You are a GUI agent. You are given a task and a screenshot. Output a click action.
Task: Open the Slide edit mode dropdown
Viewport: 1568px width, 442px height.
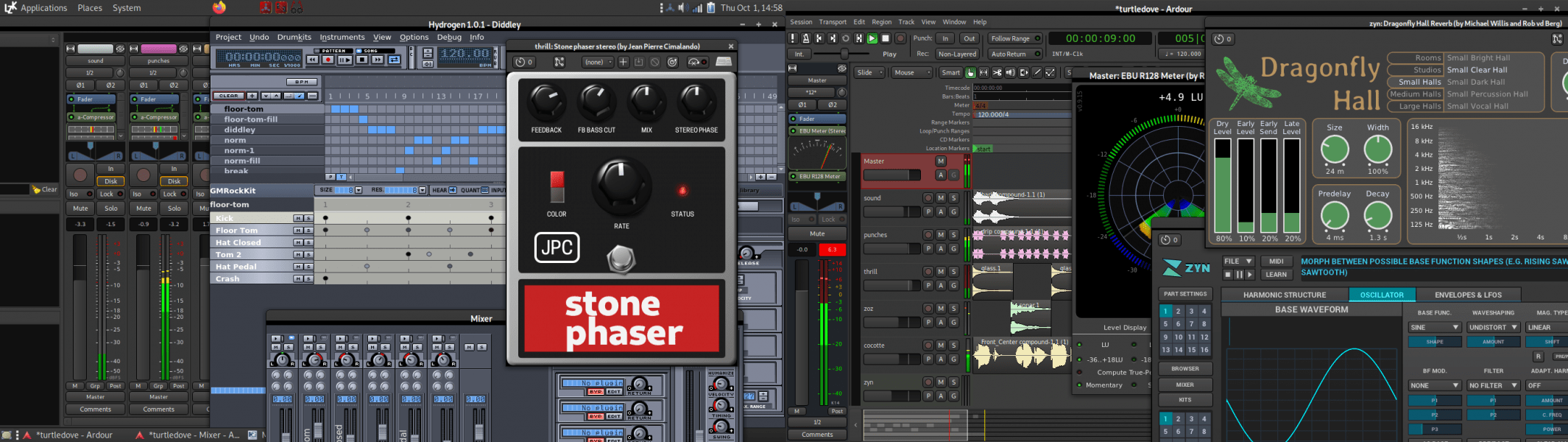click(x=869, y=73)
